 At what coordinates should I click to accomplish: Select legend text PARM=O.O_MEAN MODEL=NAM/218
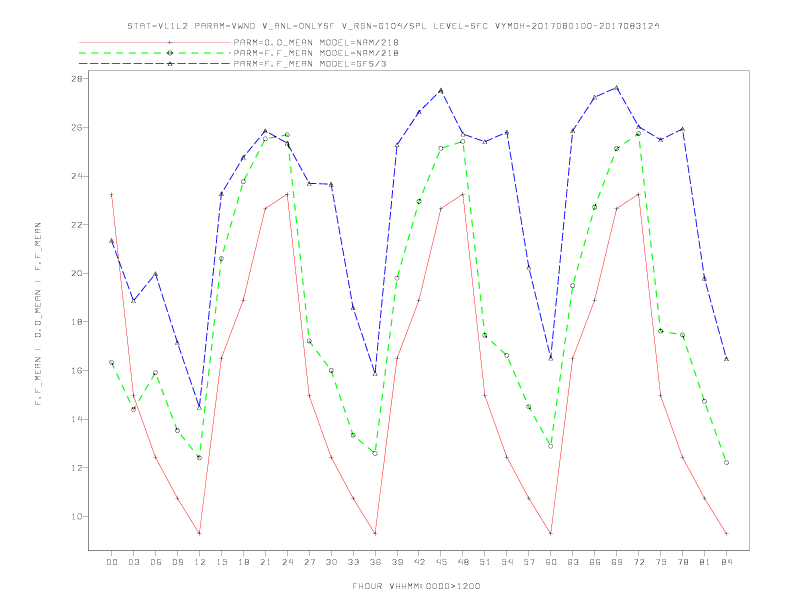tap(316, 42)
